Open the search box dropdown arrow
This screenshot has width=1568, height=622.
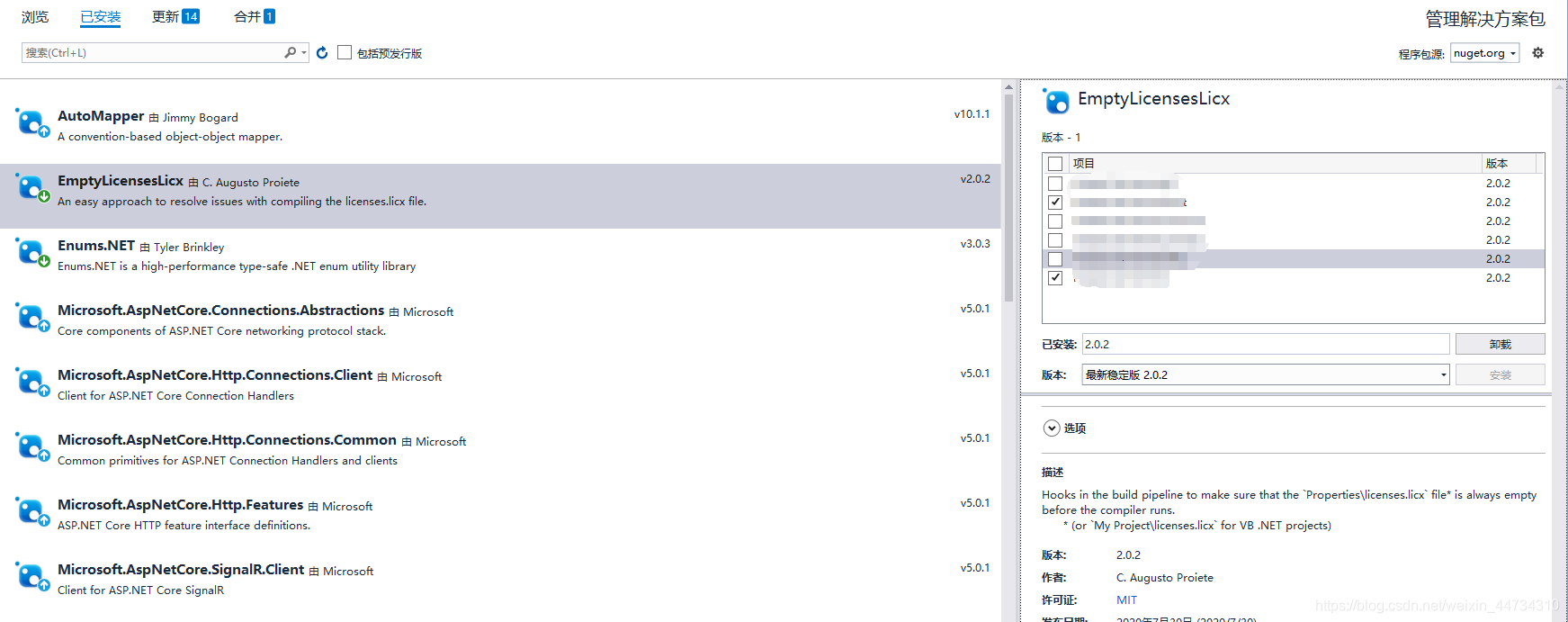point(304,53)
